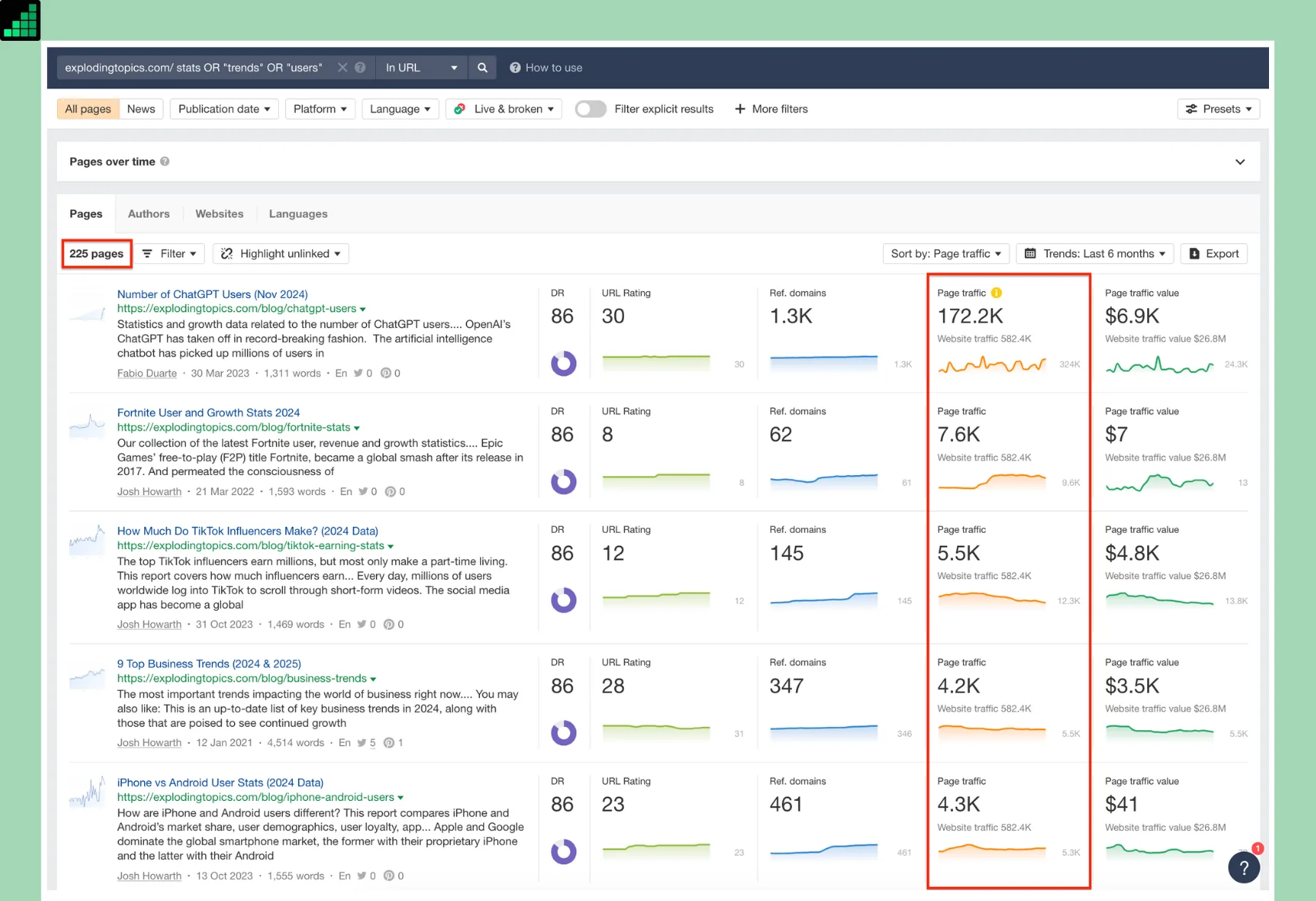This screenshot has height=901, width=1316.
Task: Open the Sort by Page traffic dropdown
Action: [945, 253]
